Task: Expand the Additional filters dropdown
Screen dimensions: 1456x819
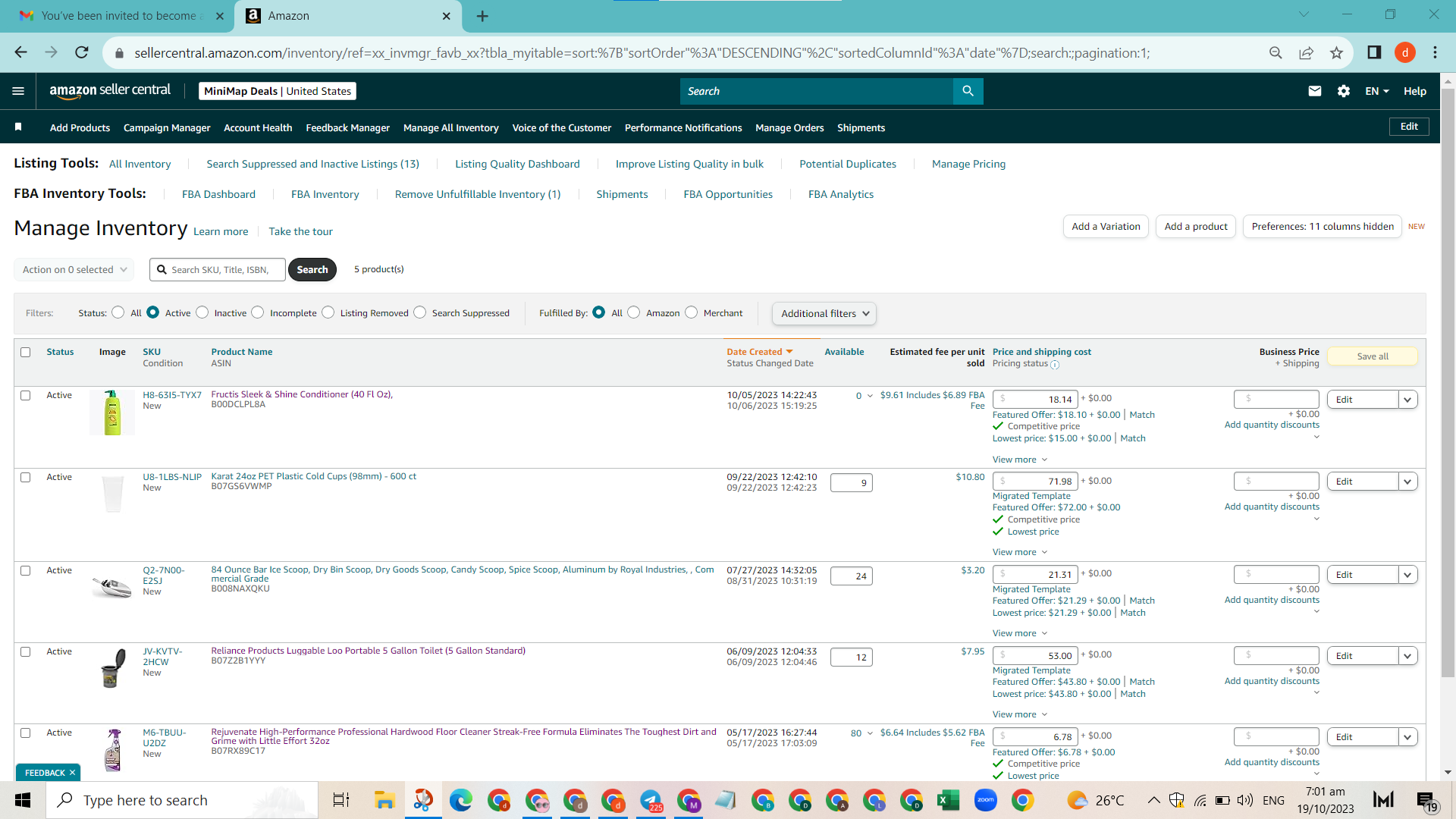Action: [x=824, y=313]
